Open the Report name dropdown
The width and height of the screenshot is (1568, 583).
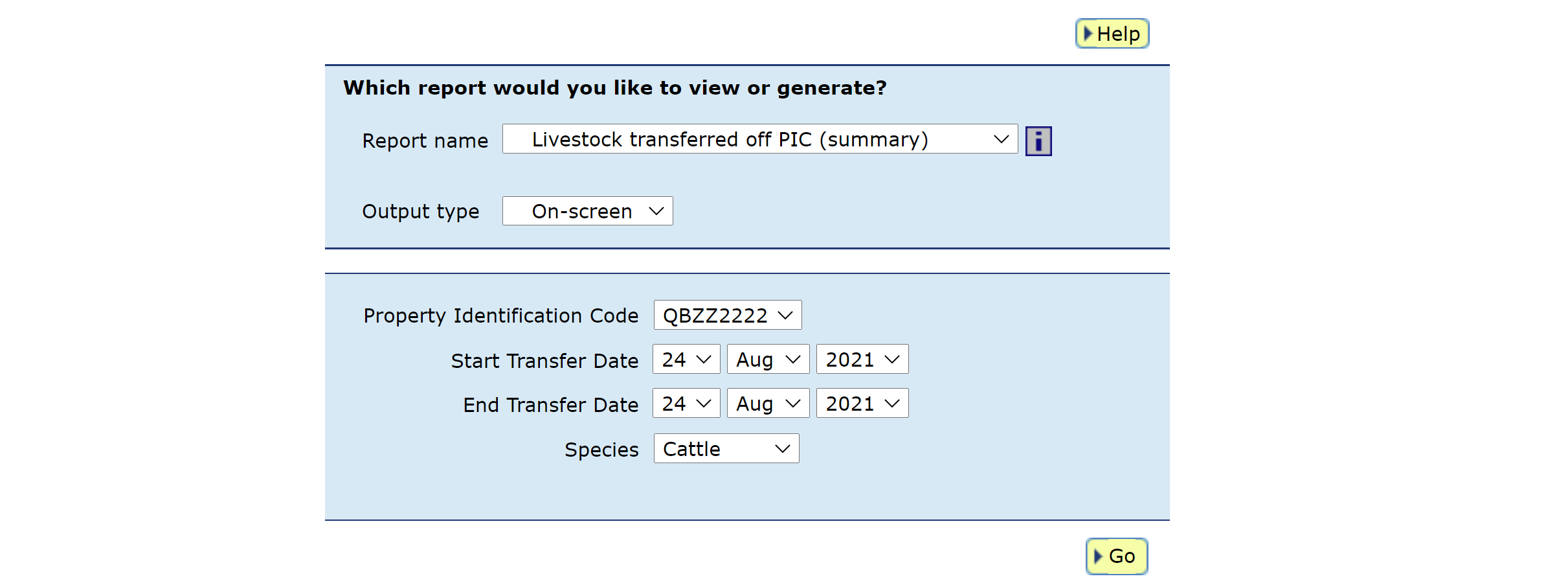tap(759, 139)
